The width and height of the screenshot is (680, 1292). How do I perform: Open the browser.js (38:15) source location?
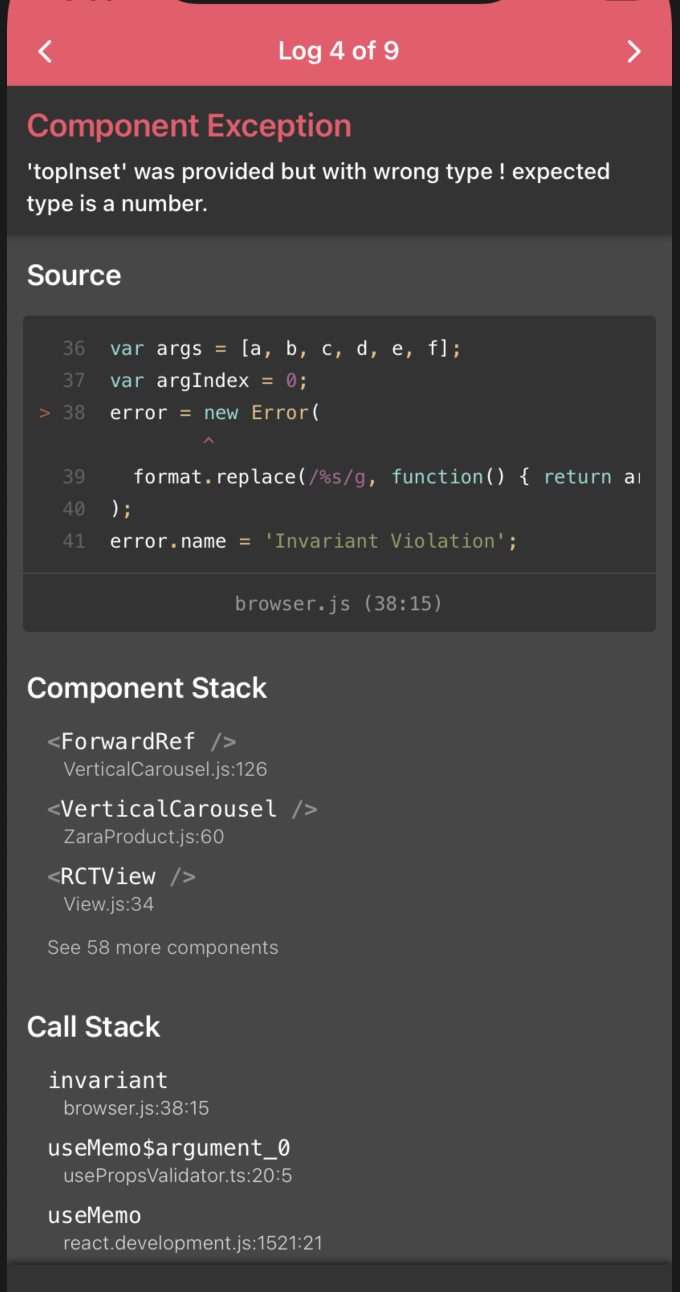tap(339, 603)
